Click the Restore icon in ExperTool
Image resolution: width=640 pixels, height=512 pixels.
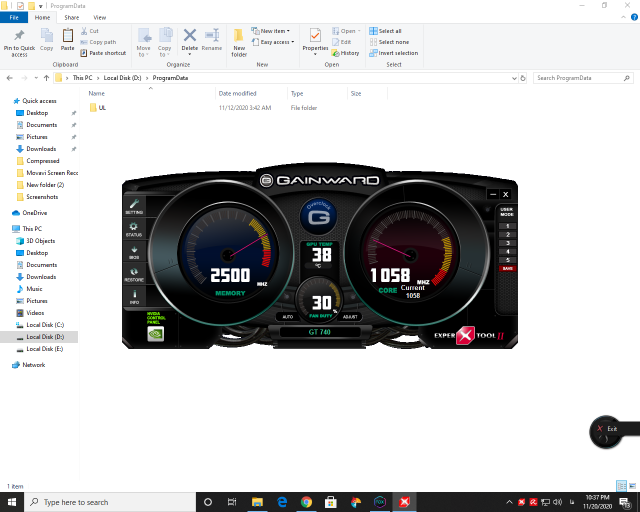click(134, 274)
